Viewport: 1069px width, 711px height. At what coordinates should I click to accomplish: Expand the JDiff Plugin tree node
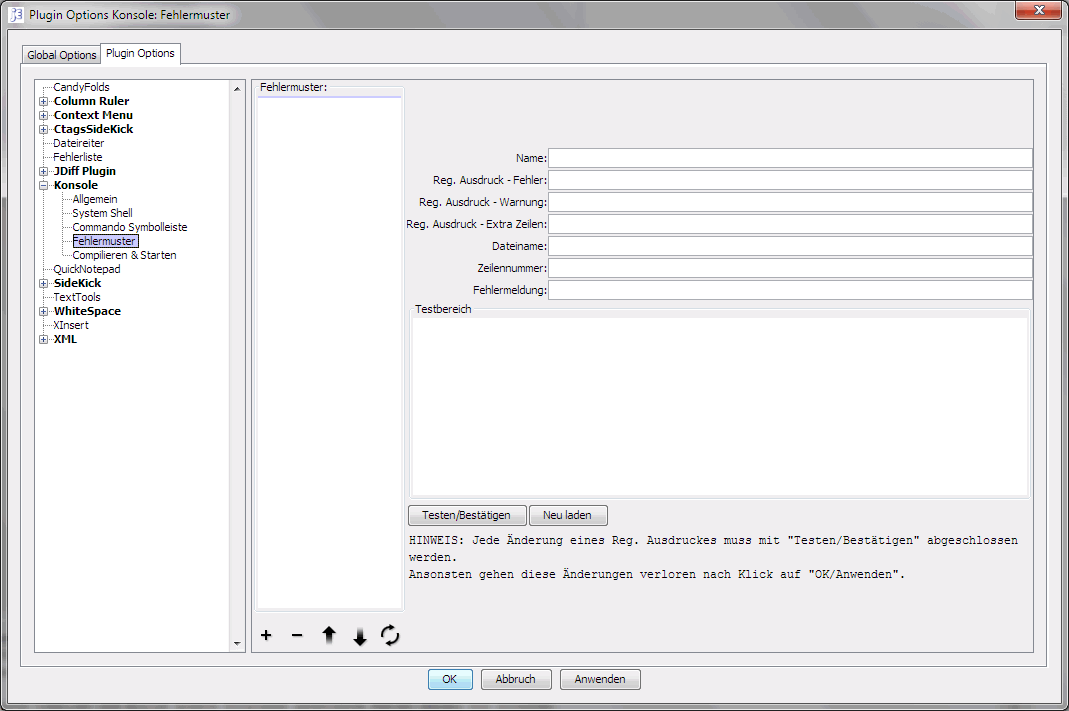(x=43, y=171)
